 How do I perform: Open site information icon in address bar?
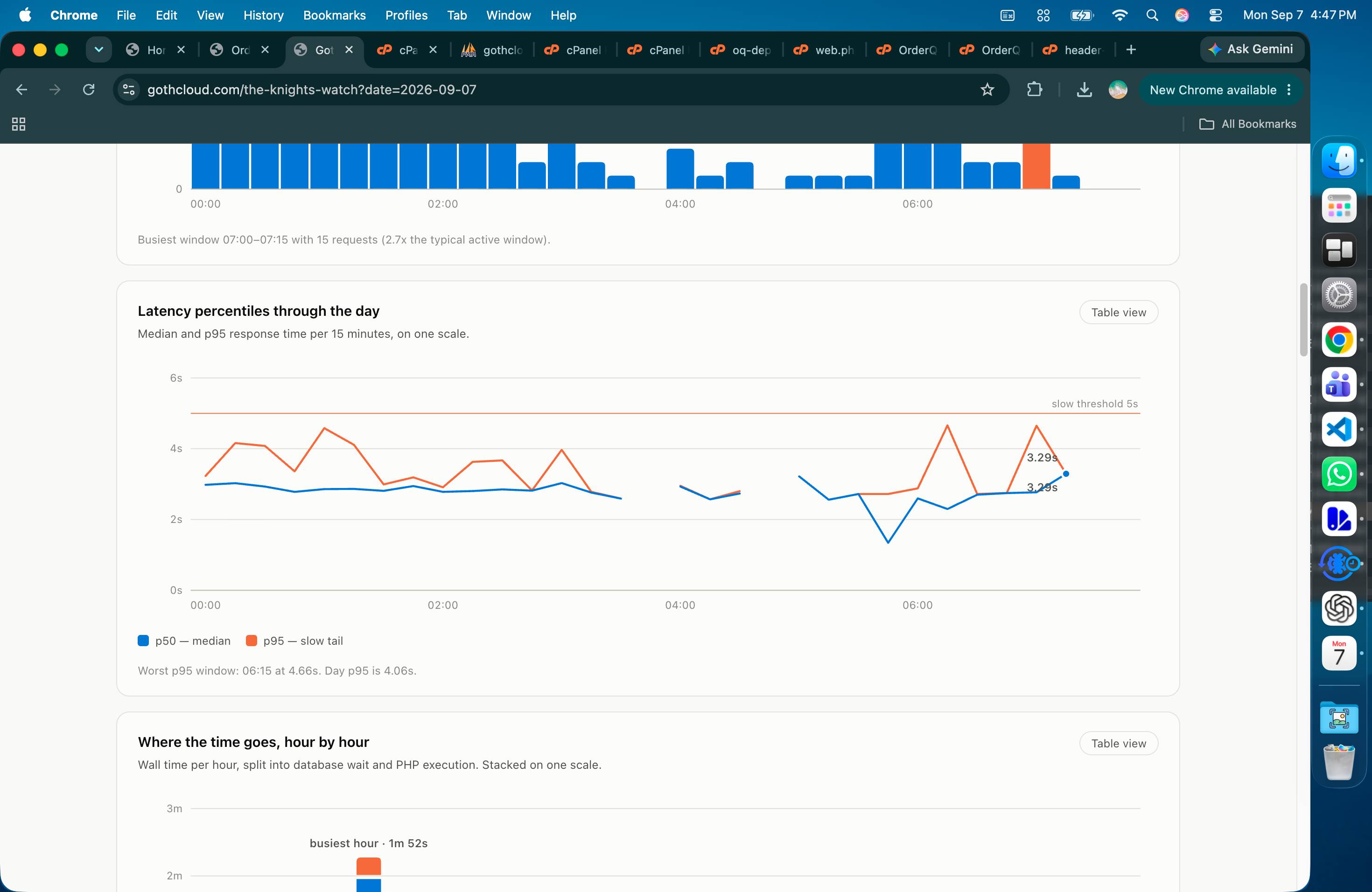tap(129, 90)
